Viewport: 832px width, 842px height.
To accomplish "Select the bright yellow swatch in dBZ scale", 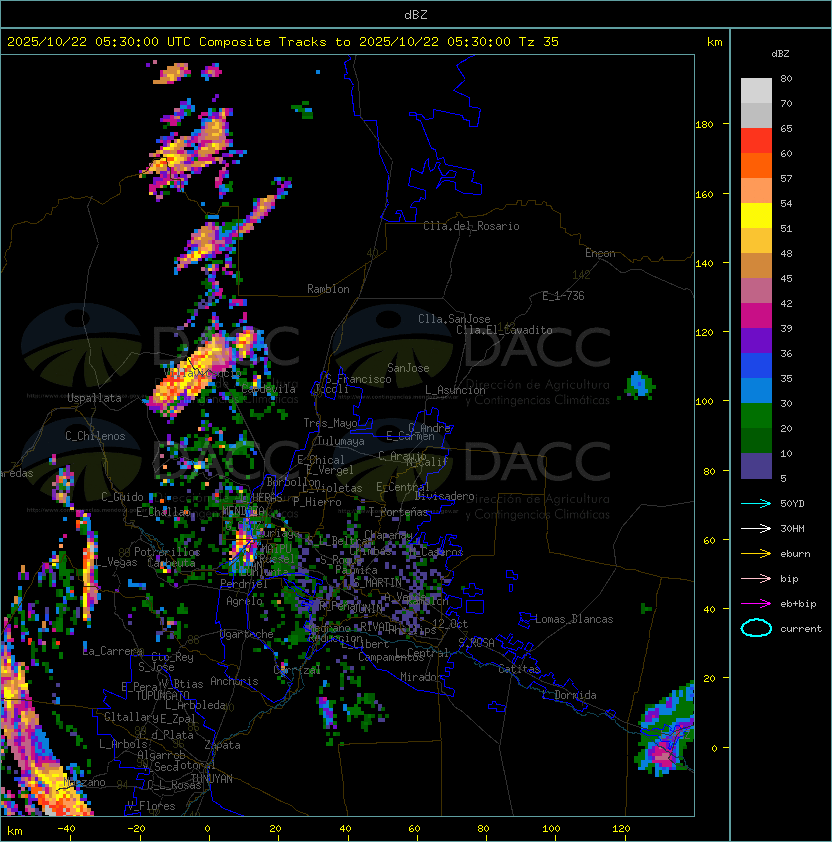I will click(x=756, y=215).
